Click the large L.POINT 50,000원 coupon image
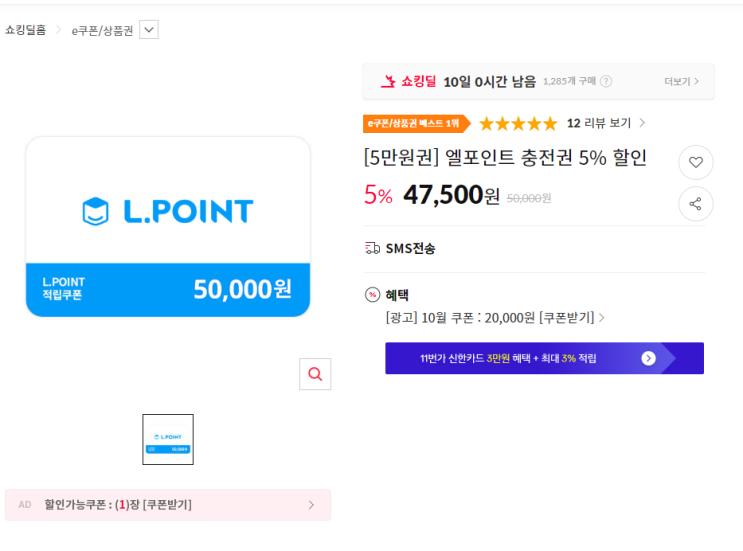743x551 pixels. [168, 227]
